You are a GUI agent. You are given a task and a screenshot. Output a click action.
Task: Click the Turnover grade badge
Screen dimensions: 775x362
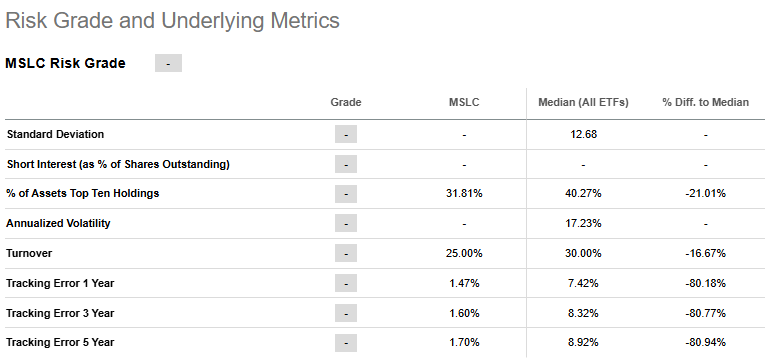click(345, 254)
